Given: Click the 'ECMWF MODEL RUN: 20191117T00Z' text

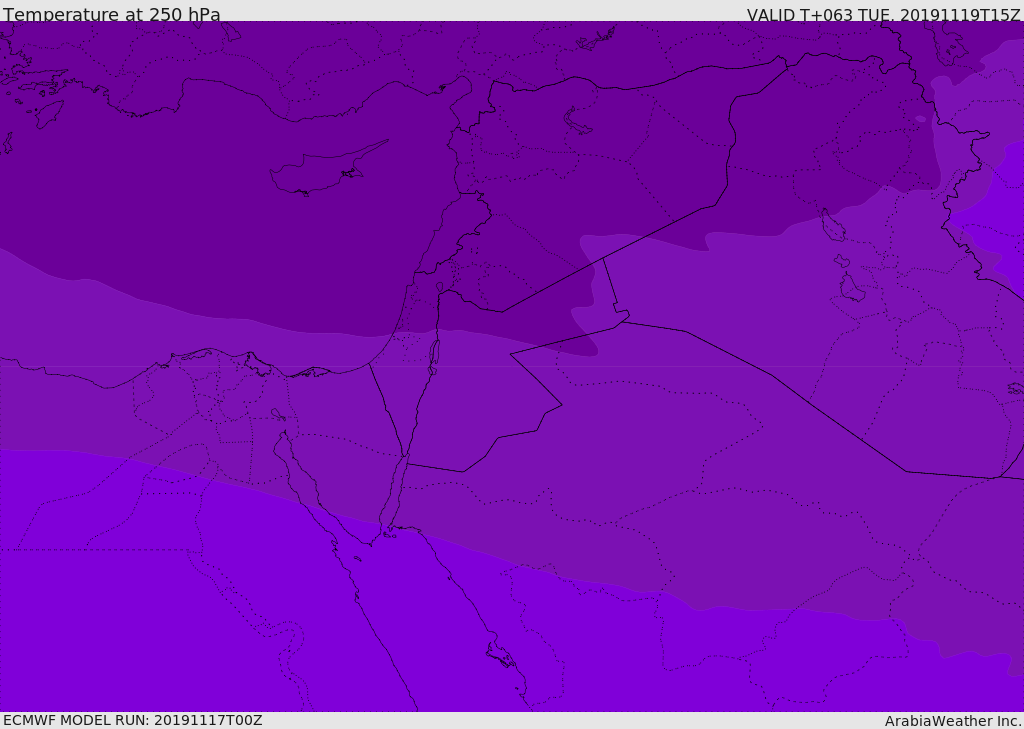Looking at the screenshot, I should (x=133, y=720).
